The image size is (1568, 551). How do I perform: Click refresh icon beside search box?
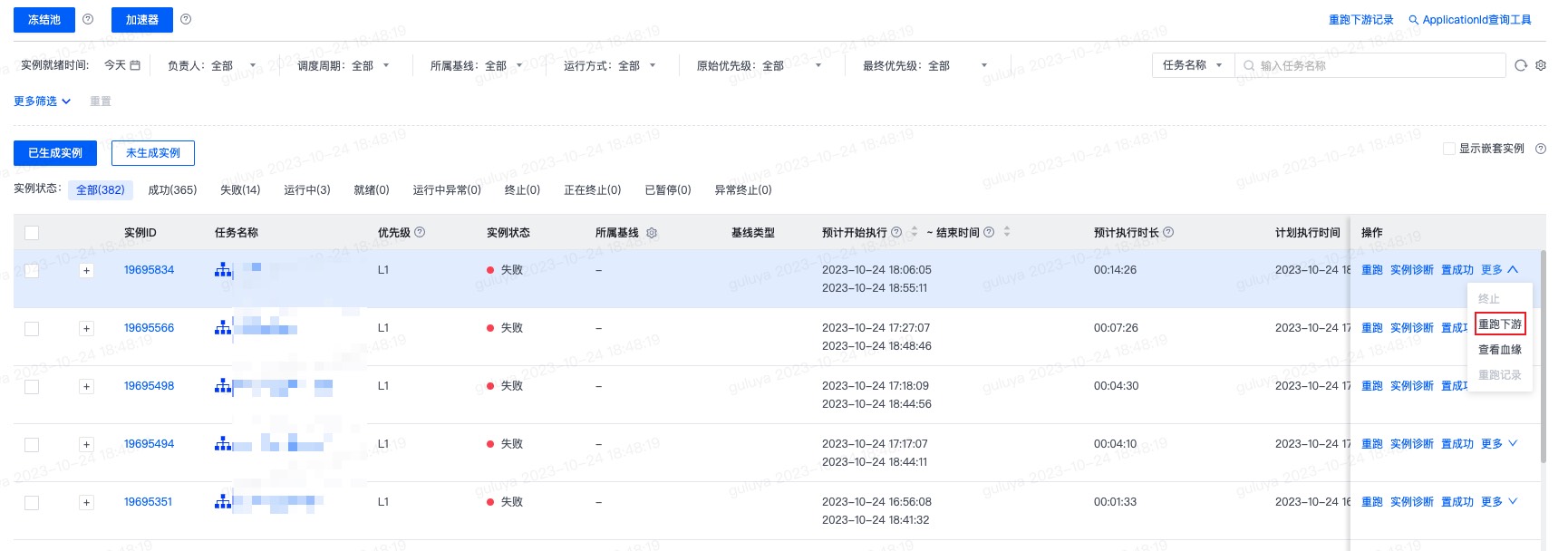(1521, 65)
